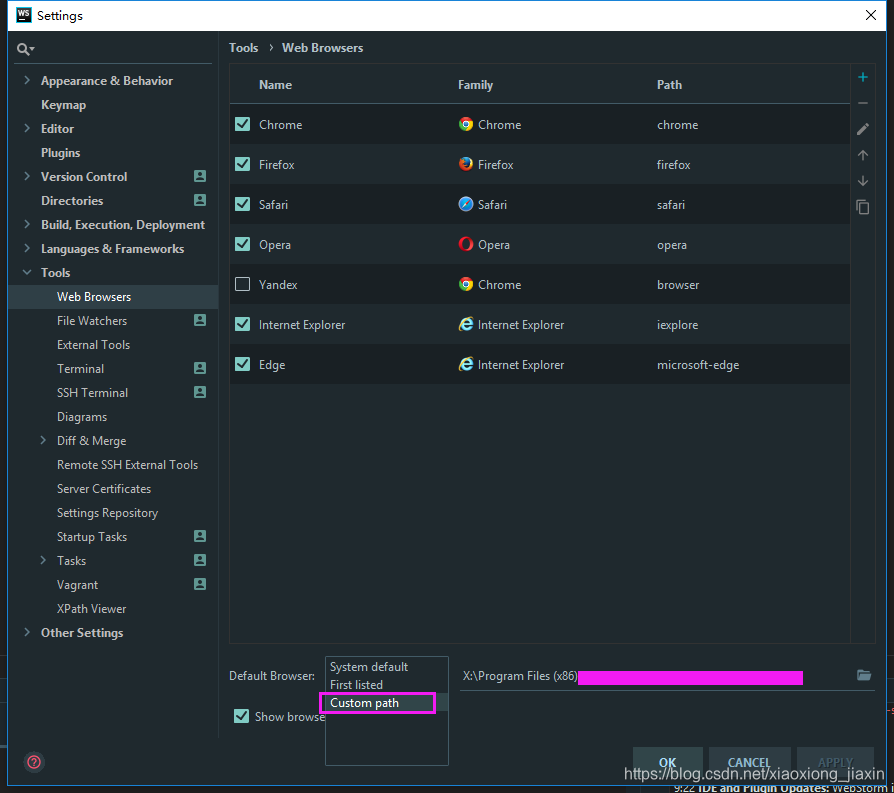Uncheck the Opera browser checkbox
Image resolution: width=894 pixels, height=793 pixels.
tap(242, 244)
